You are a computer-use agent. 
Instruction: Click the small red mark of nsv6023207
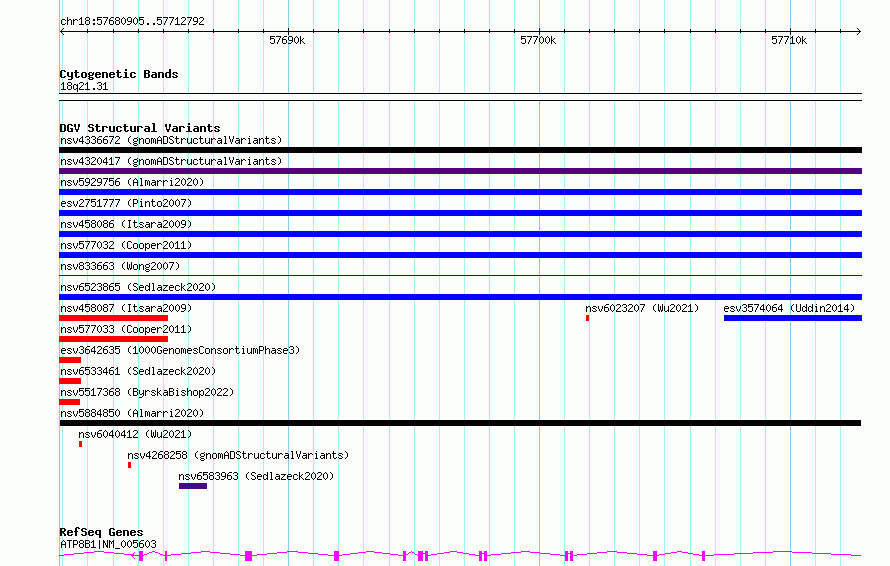pyautogui.click(x=587, y=318)
